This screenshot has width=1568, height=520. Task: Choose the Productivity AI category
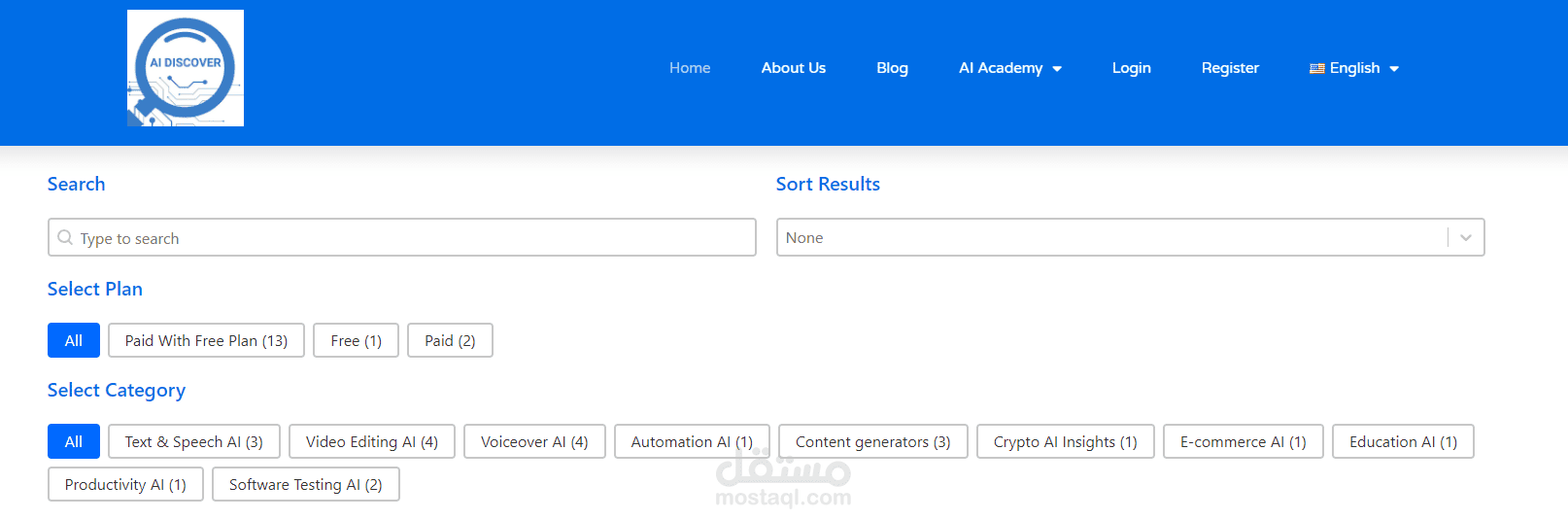coord(125,484)
